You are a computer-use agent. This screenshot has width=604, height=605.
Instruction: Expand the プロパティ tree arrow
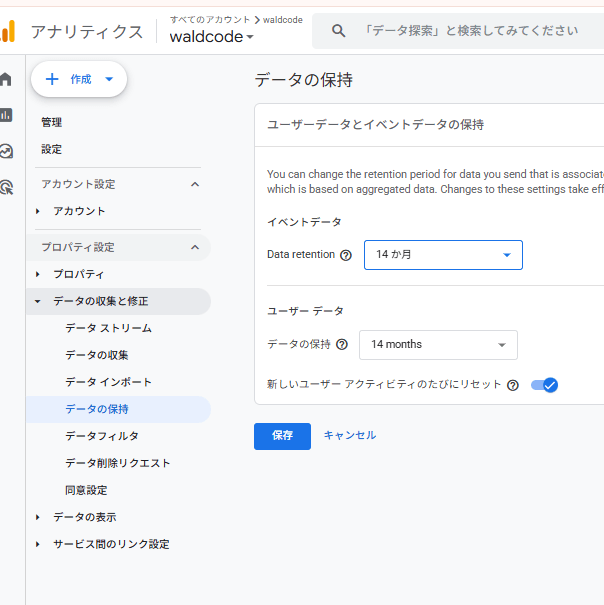(x=37, y=274)
